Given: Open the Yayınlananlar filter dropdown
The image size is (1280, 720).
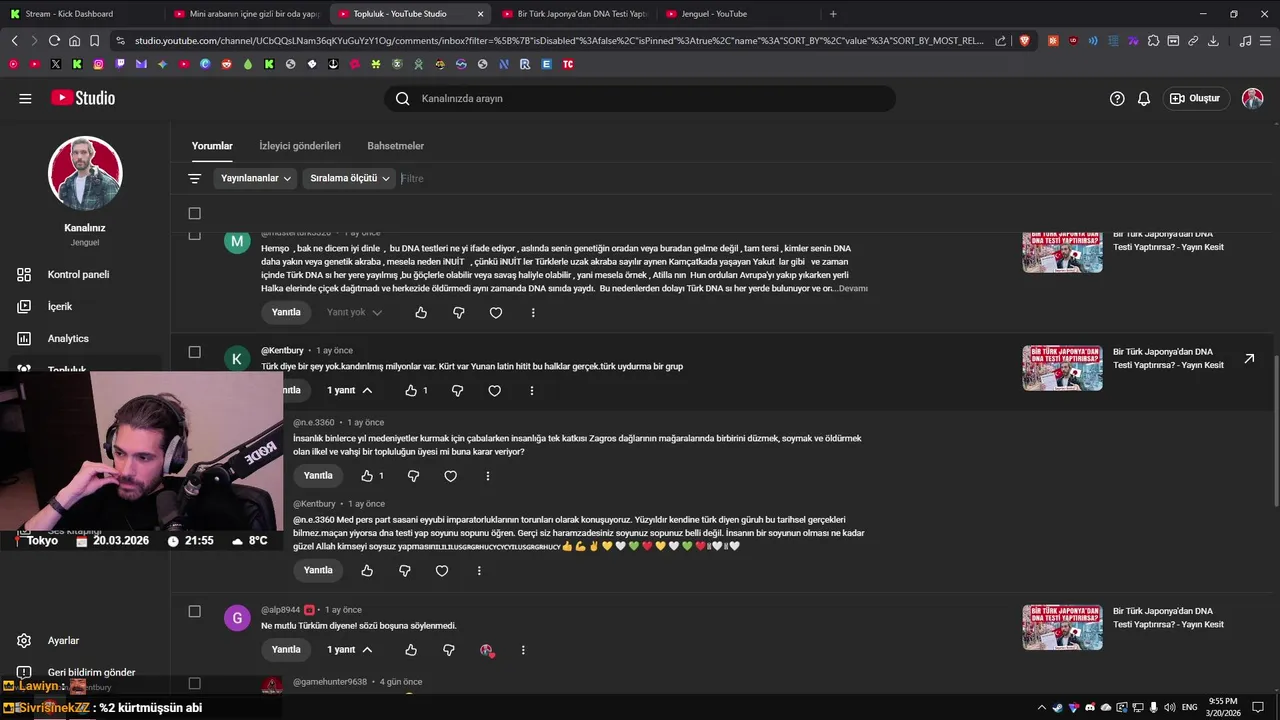Looking at the screenshot, I should click(256, 178).
